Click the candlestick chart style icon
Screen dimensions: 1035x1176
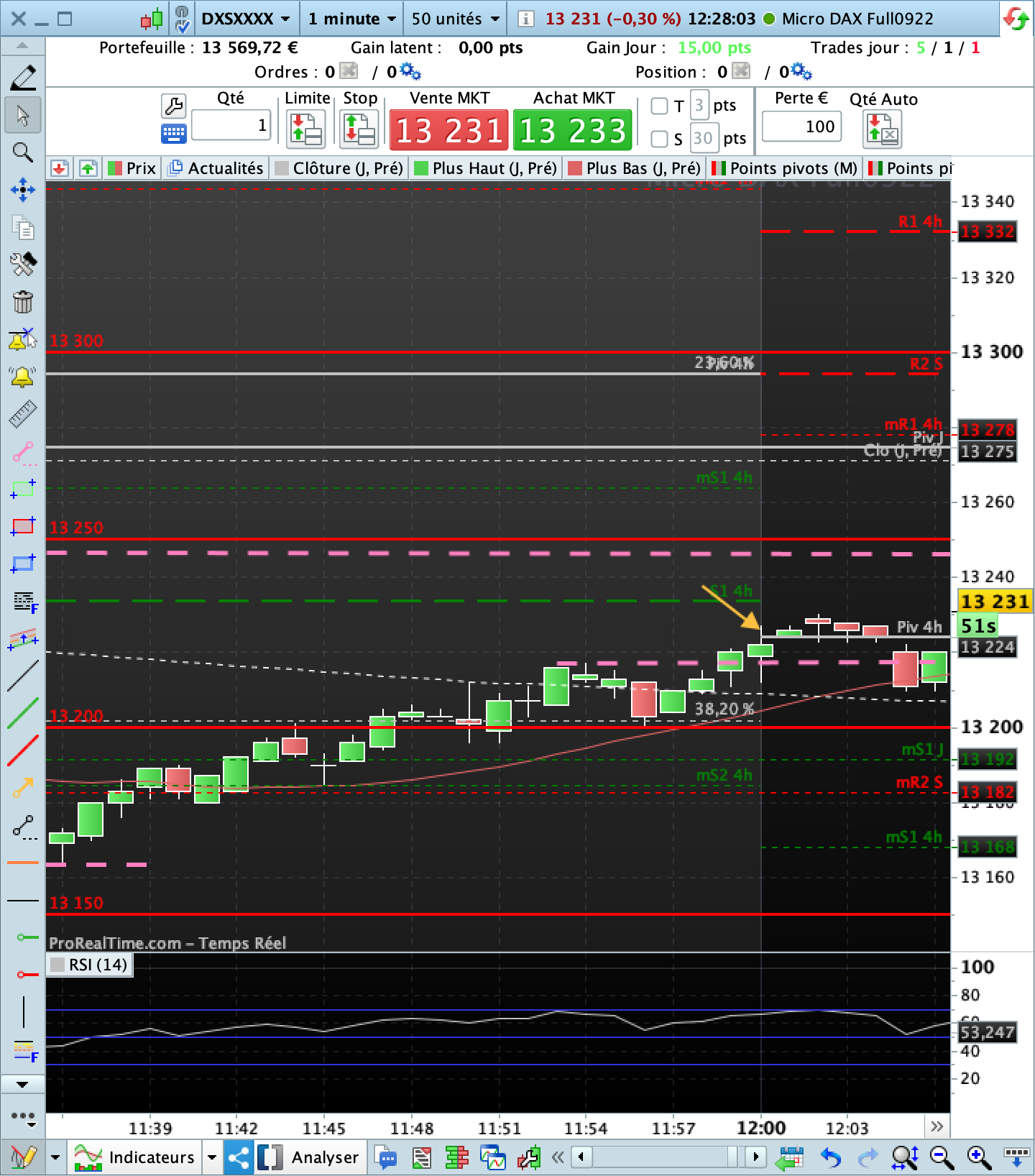coord(152,19)
